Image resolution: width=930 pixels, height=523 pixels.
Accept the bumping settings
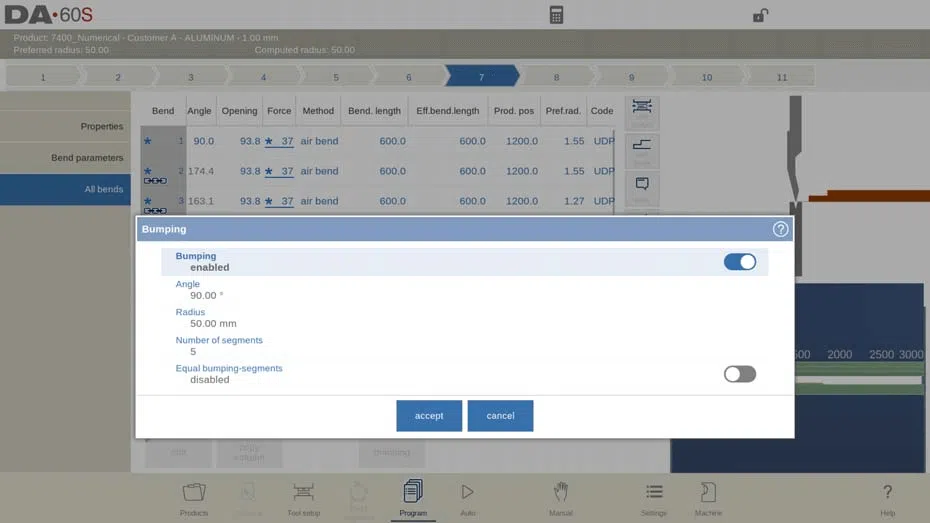[429, 416]
